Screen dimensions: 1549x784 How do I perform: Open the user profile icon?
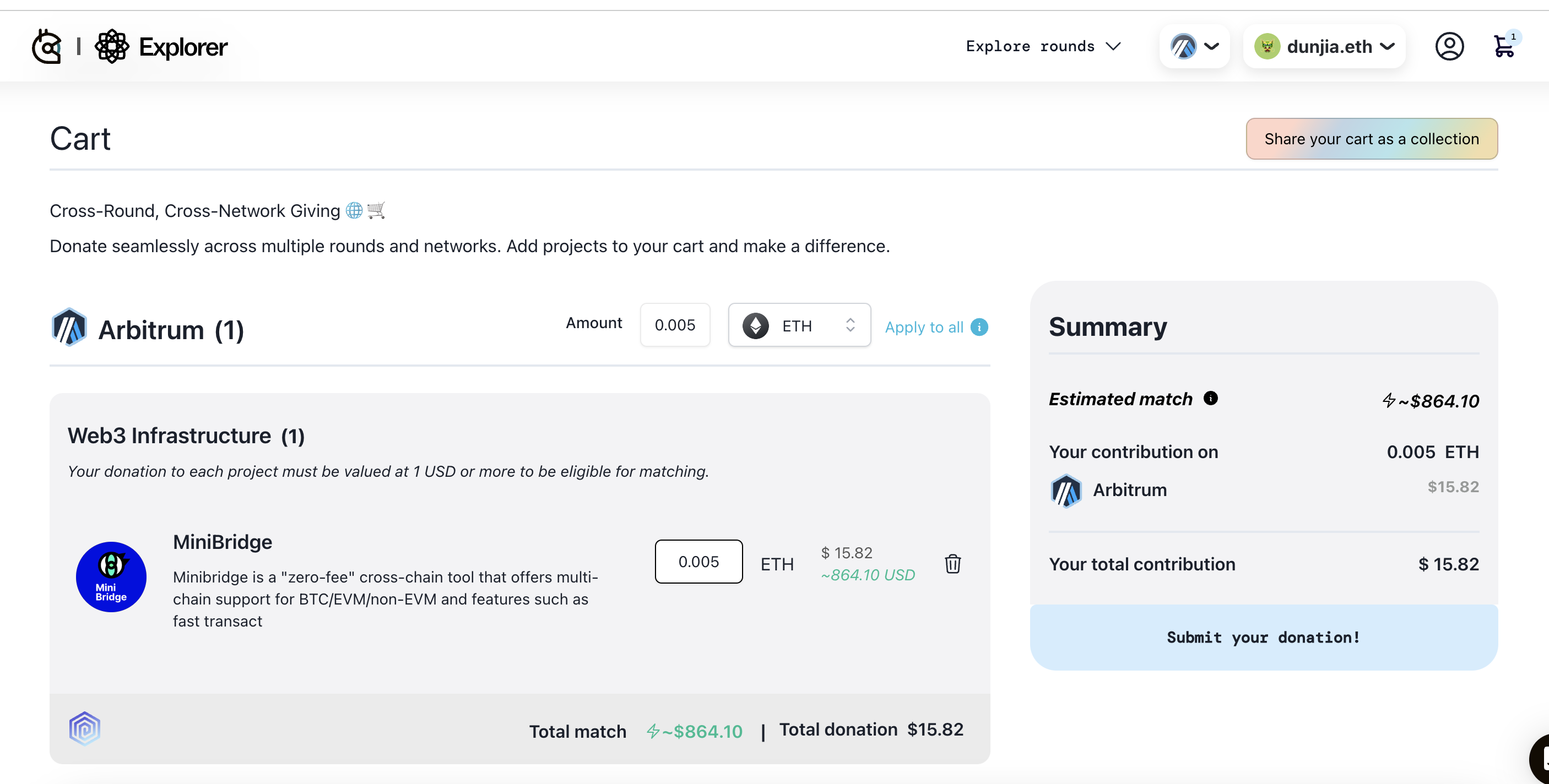point(1449,46)
